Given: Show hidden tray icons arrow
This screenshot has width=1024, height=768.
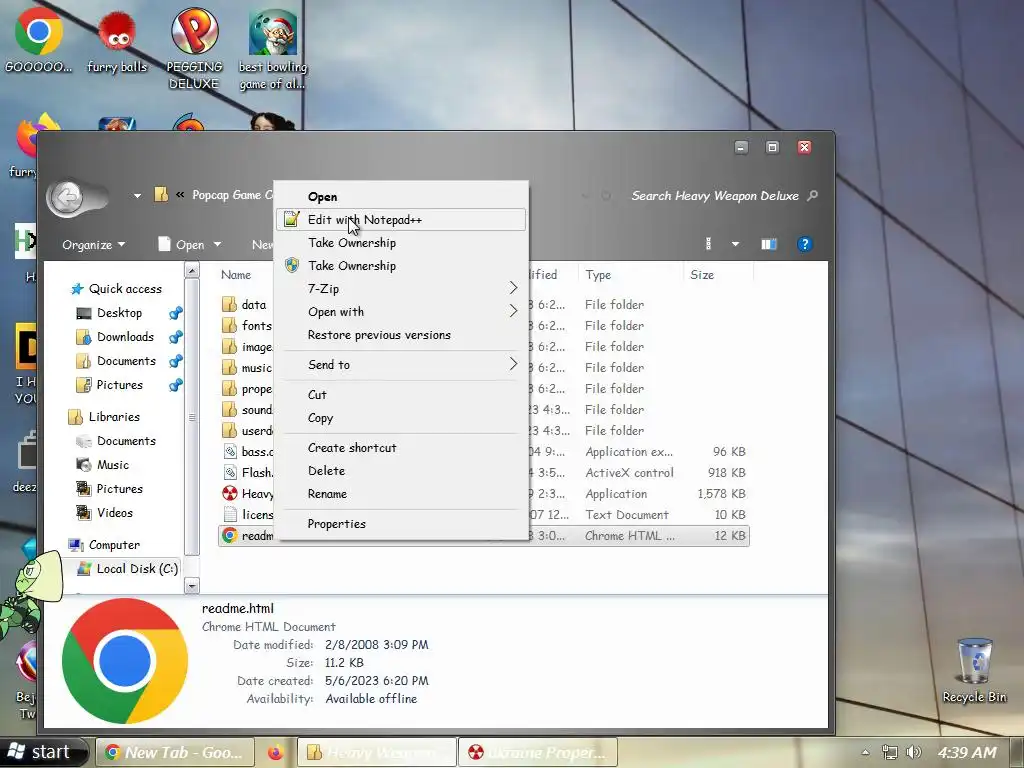Looking at the screenshot, I should tap(865, 752).
